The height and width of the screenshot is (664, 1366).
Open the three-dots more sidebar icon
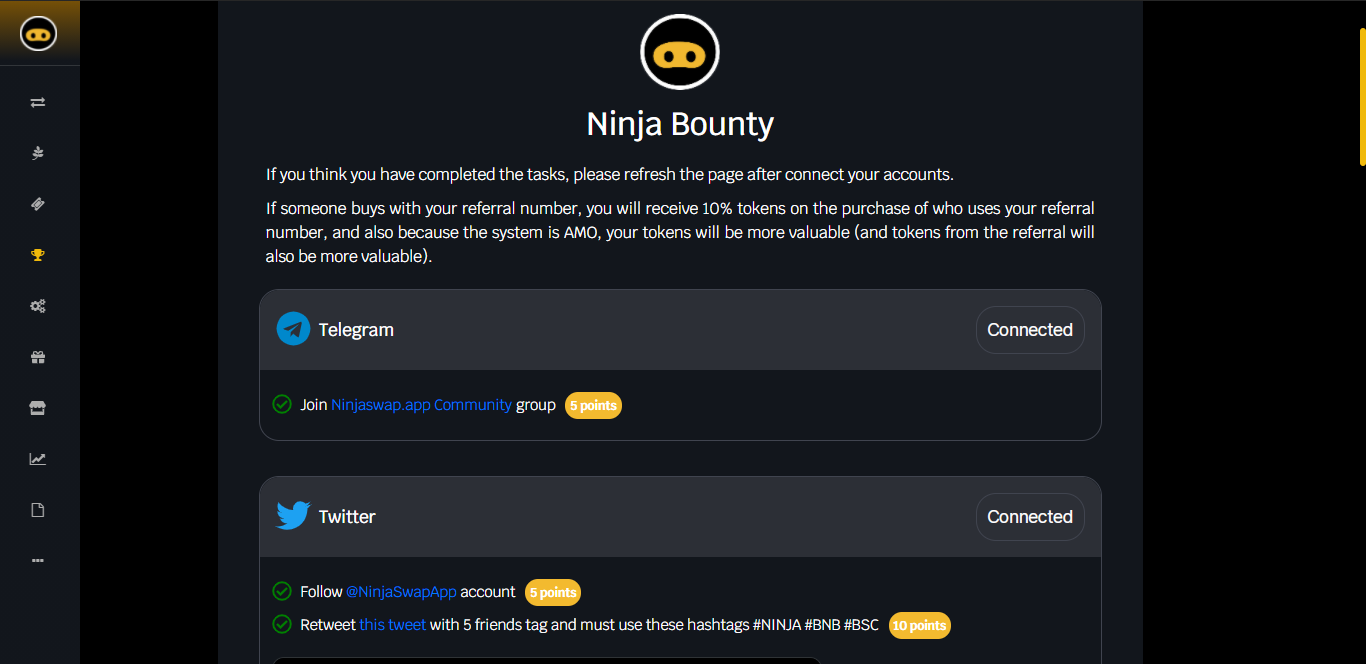tap(38, 561)
